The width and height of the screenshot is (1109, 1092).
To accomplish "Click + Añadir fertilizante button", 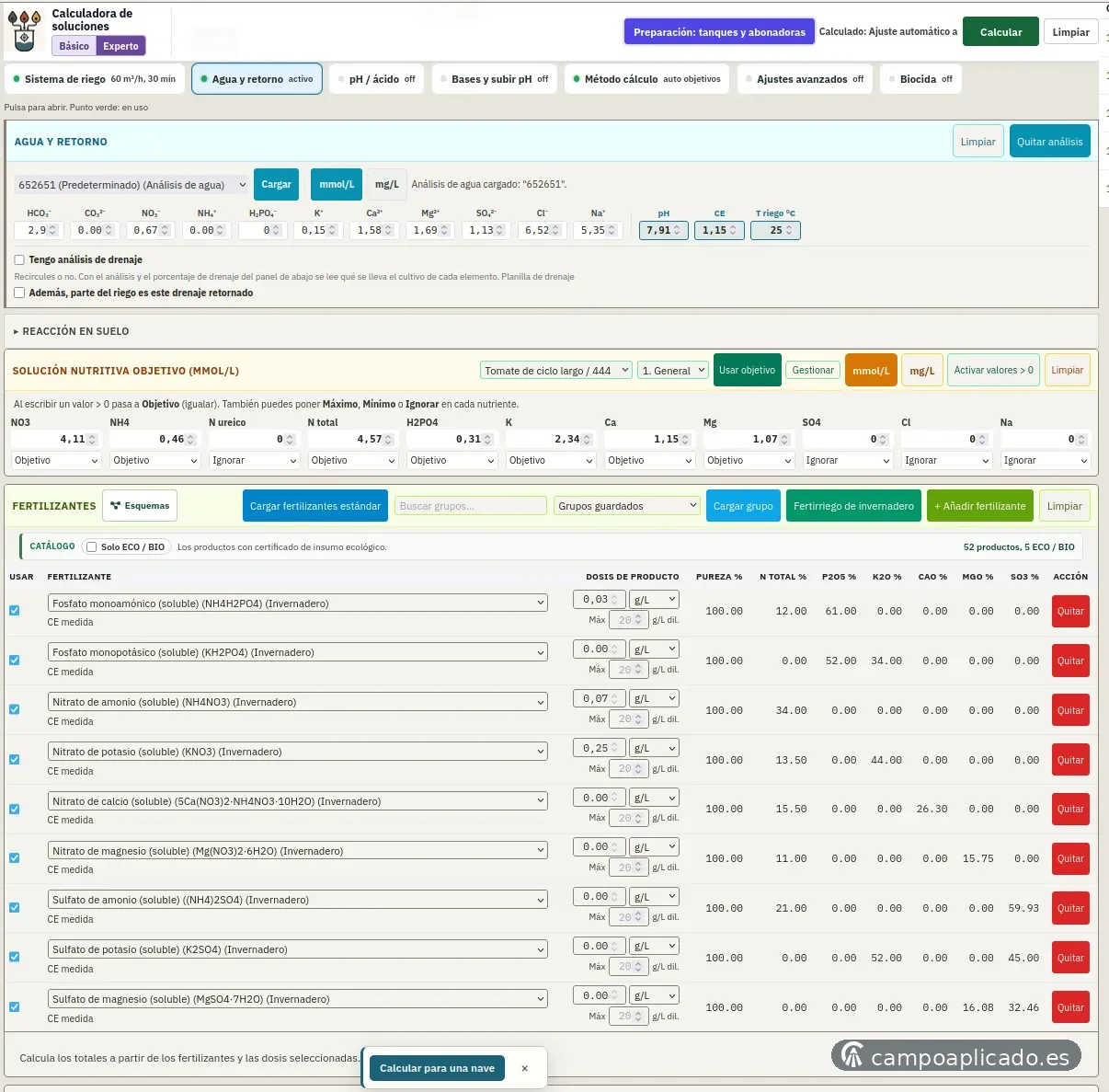I will [x=979, y=506].
